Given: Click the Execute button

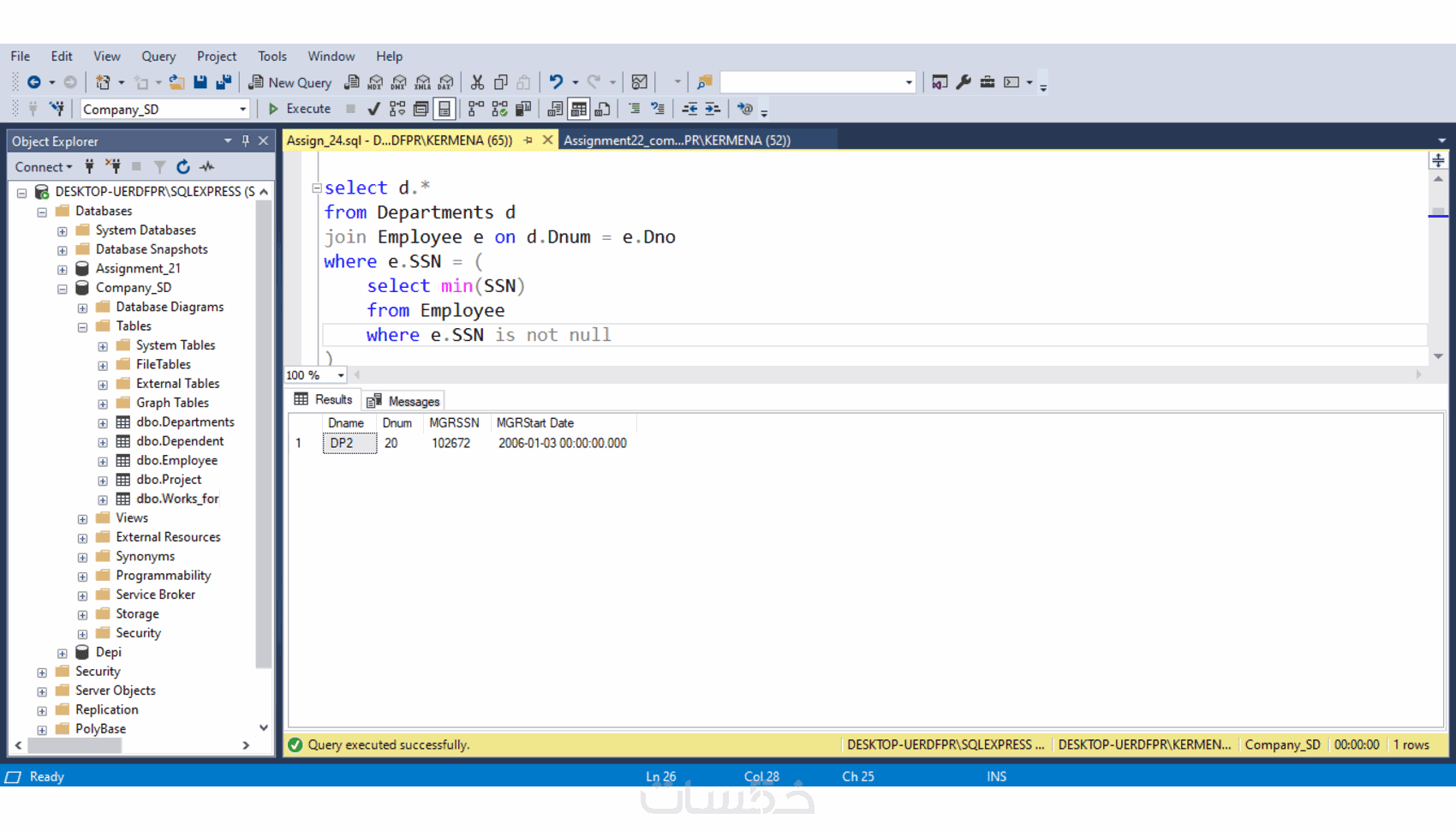Looking at the screenshot, I should (300, 109).
